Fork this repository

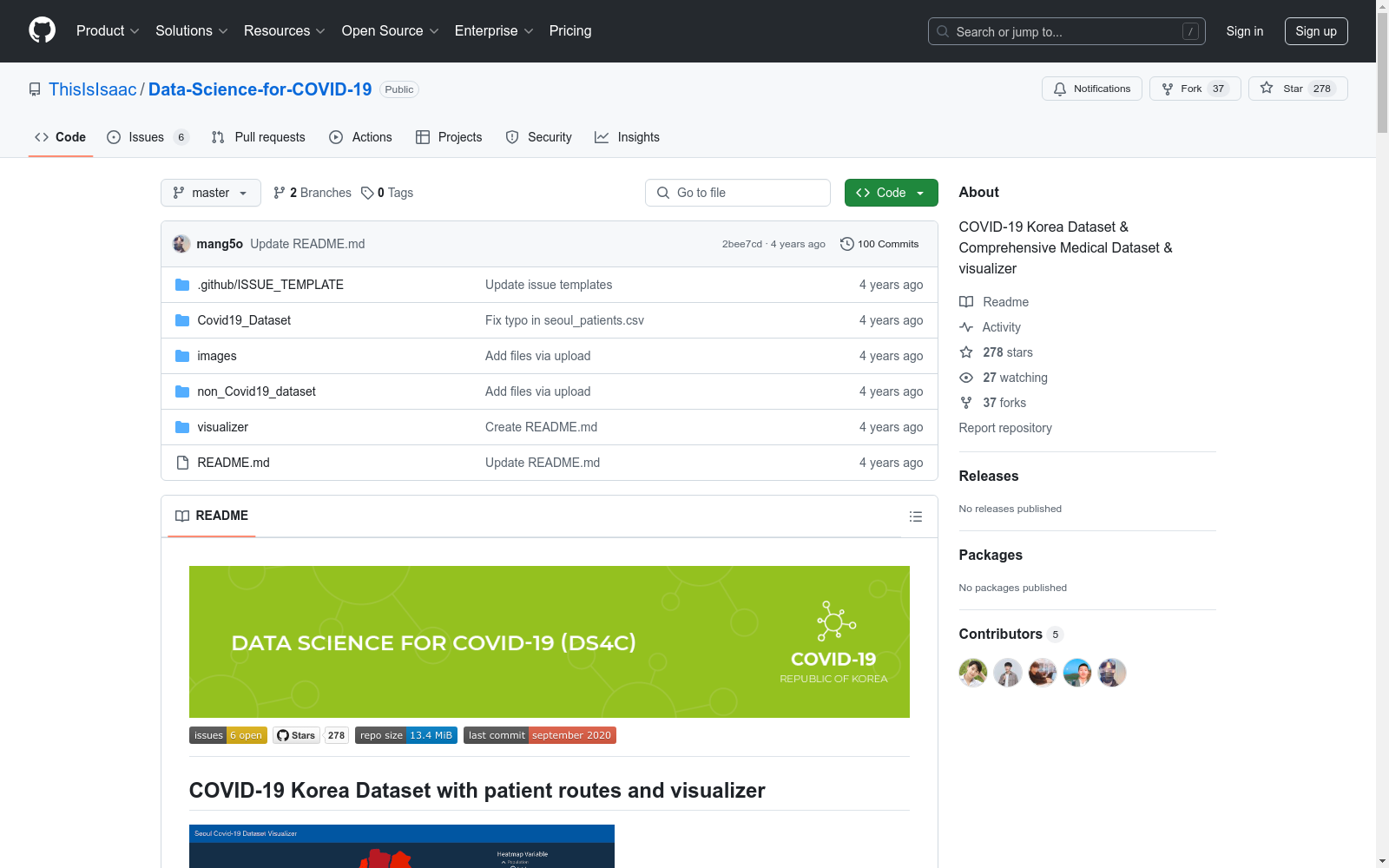point(1195,89)
